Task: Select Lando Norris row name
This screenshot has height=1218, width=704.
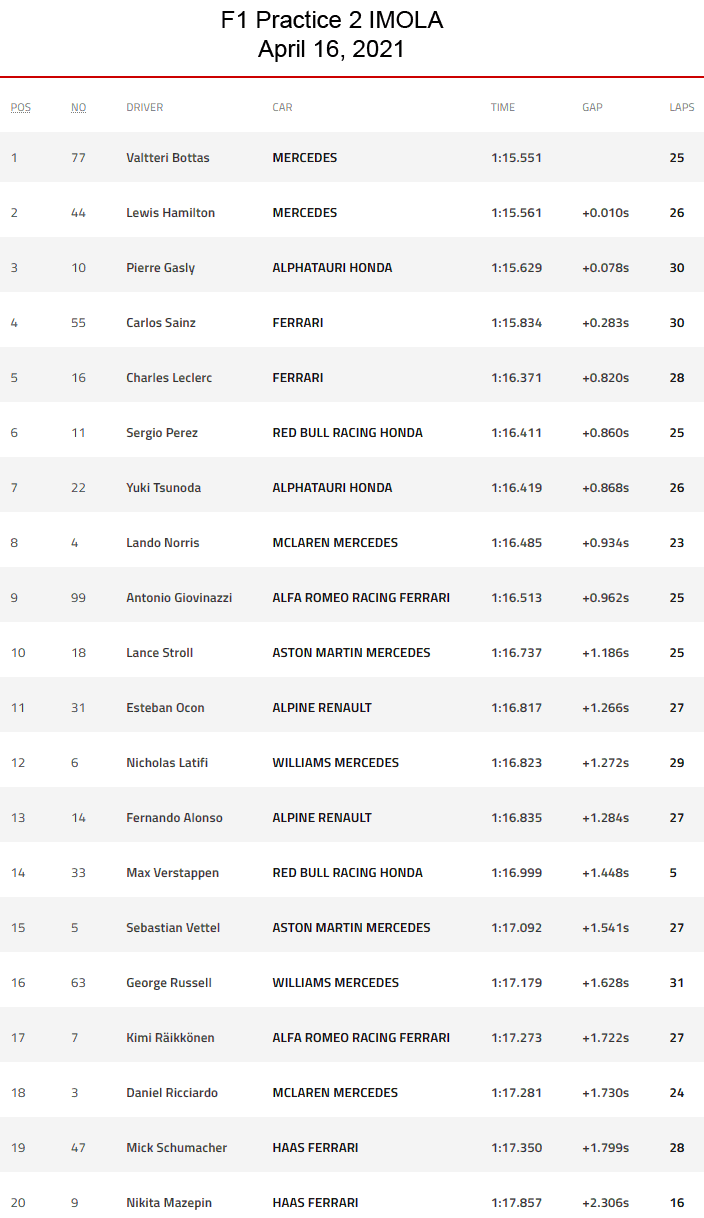Action: pos(162,543)
